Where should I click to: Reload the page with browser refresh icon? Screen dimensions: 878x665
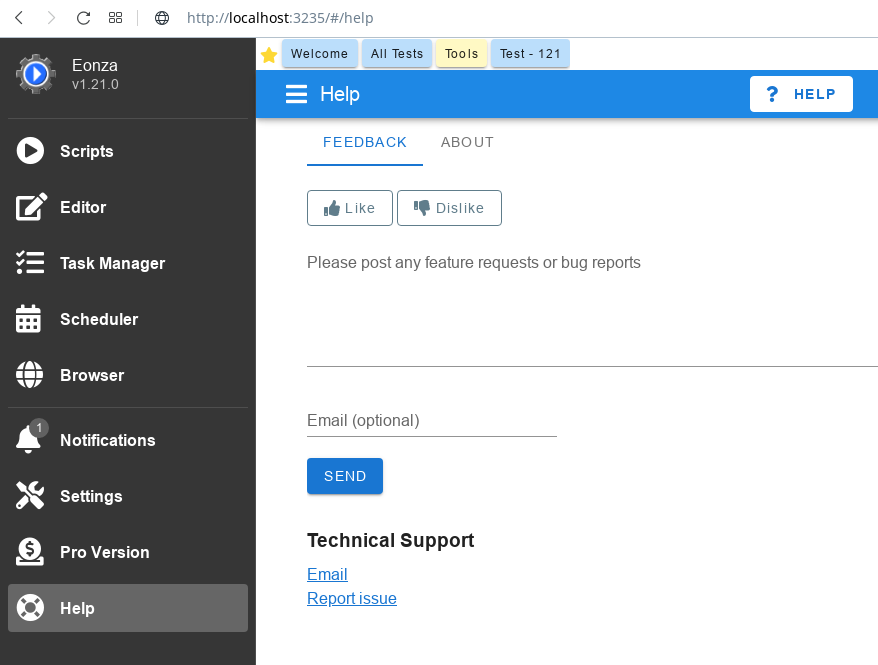pos(83,18)
